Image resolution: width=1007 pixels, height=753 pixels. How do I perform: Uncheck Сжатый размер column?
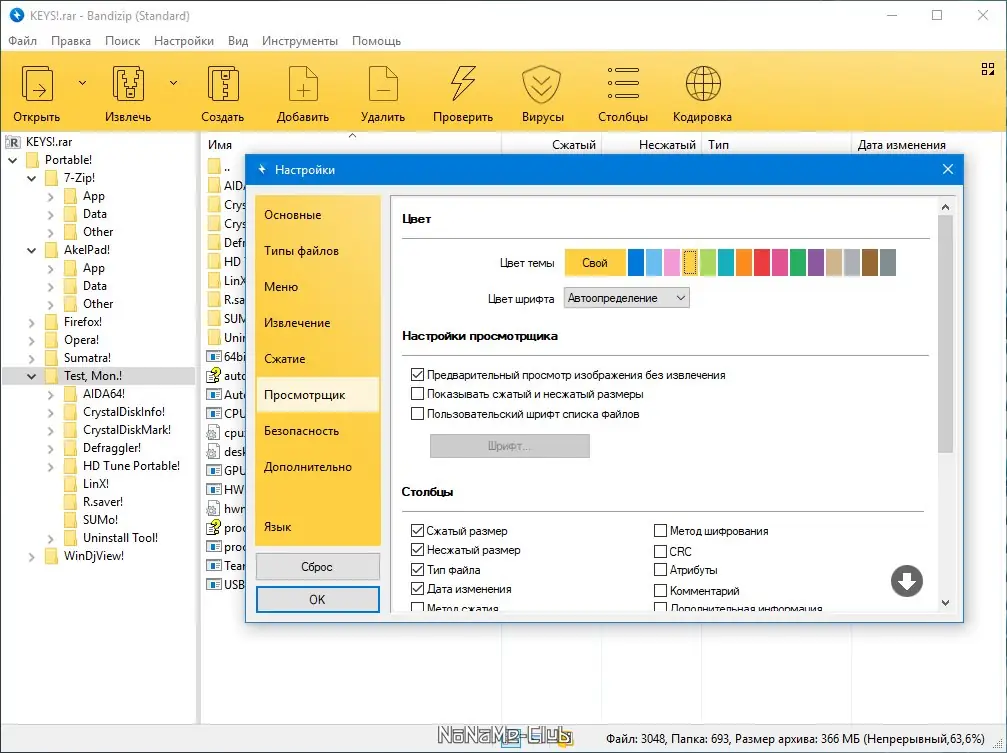pos(417,531)
